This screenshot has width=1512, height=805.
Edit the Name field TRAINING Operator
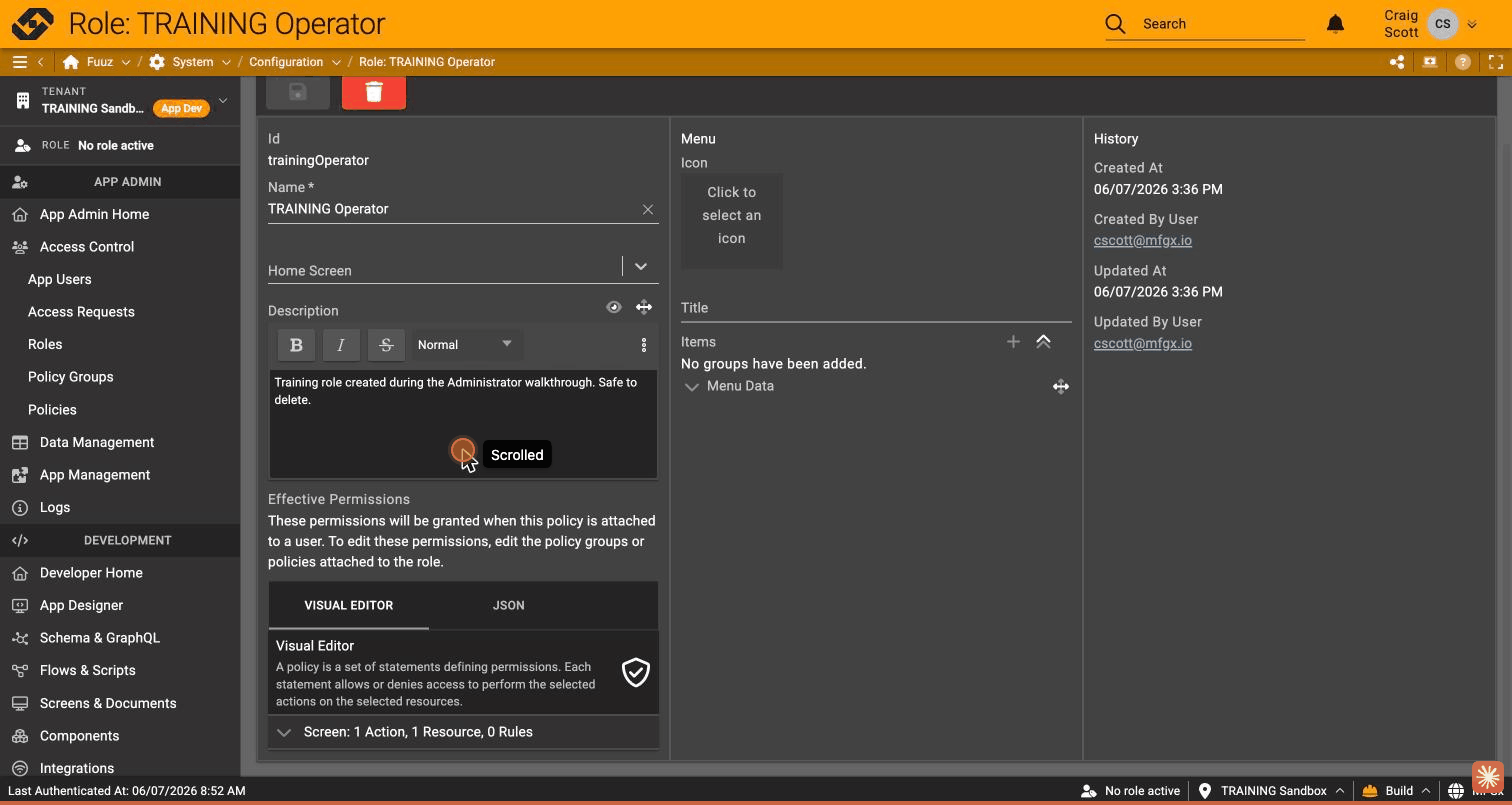pyautogui.click(x=452, y=209)
